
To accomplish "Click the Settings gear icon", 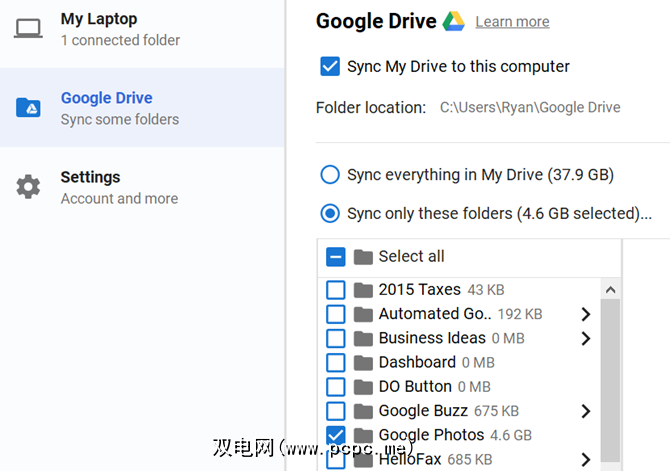I will tap(28, 187).
